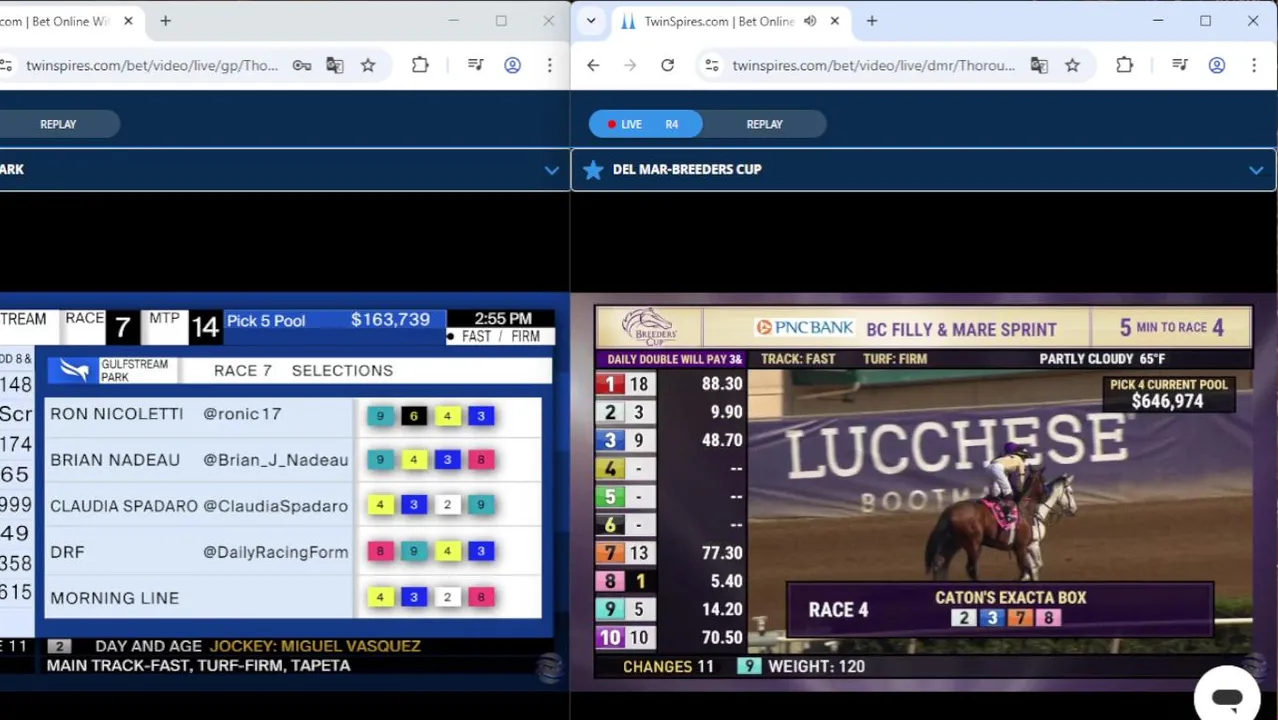Switch to LIVE R4 video feed
Image resolution: width=1278 pixels, height=720 pixels.
tap(645, 124)
